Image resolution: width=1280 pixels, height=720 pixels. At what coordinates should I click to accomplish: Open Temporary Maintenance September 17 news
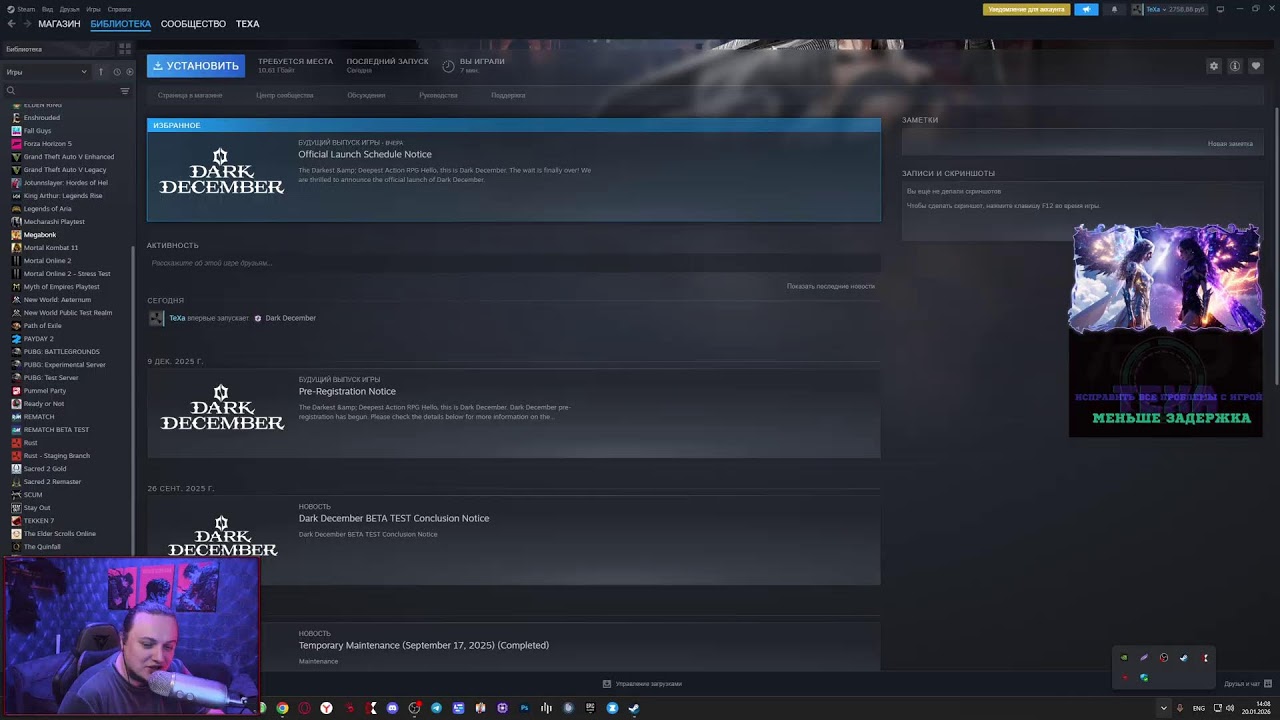(x=424, y=645)
